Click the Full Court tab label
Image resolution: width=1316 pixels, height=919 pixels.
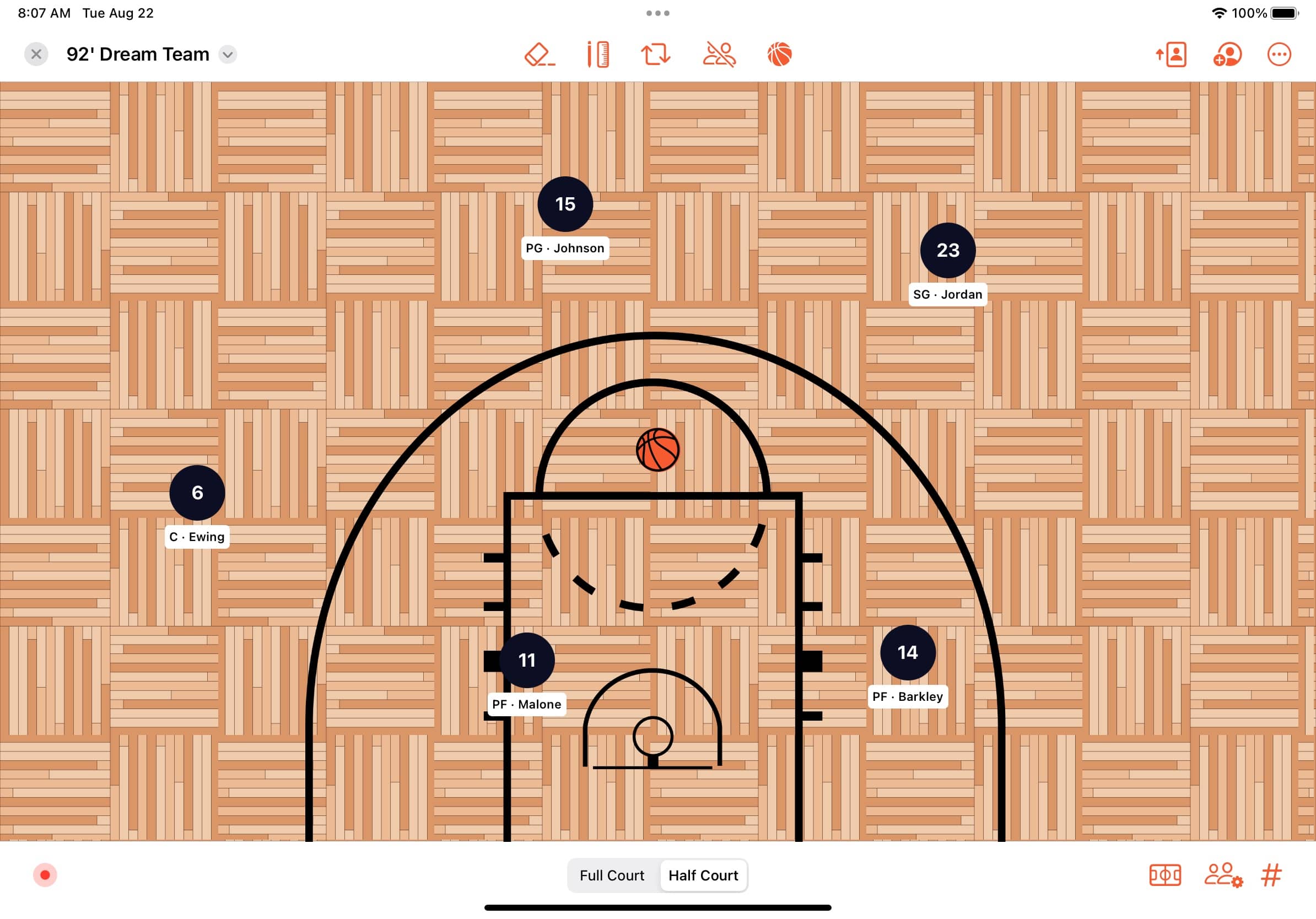[x=611, y=875]
